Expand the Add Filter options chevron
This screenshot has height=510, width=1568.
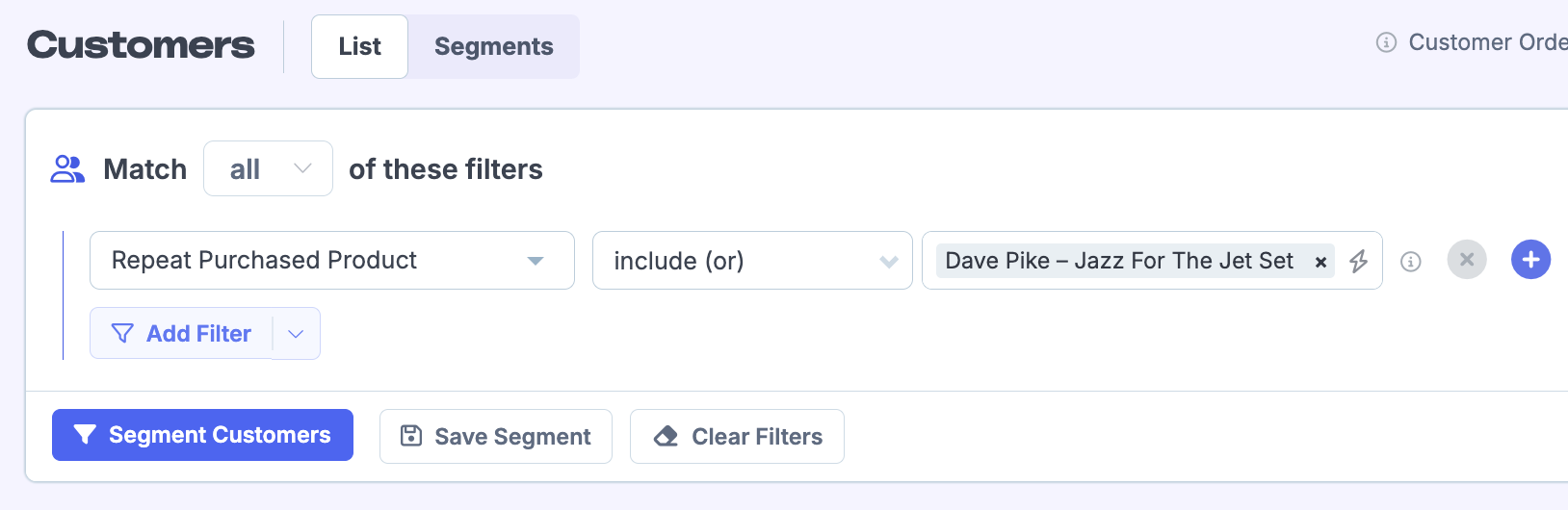pos(296,334)
